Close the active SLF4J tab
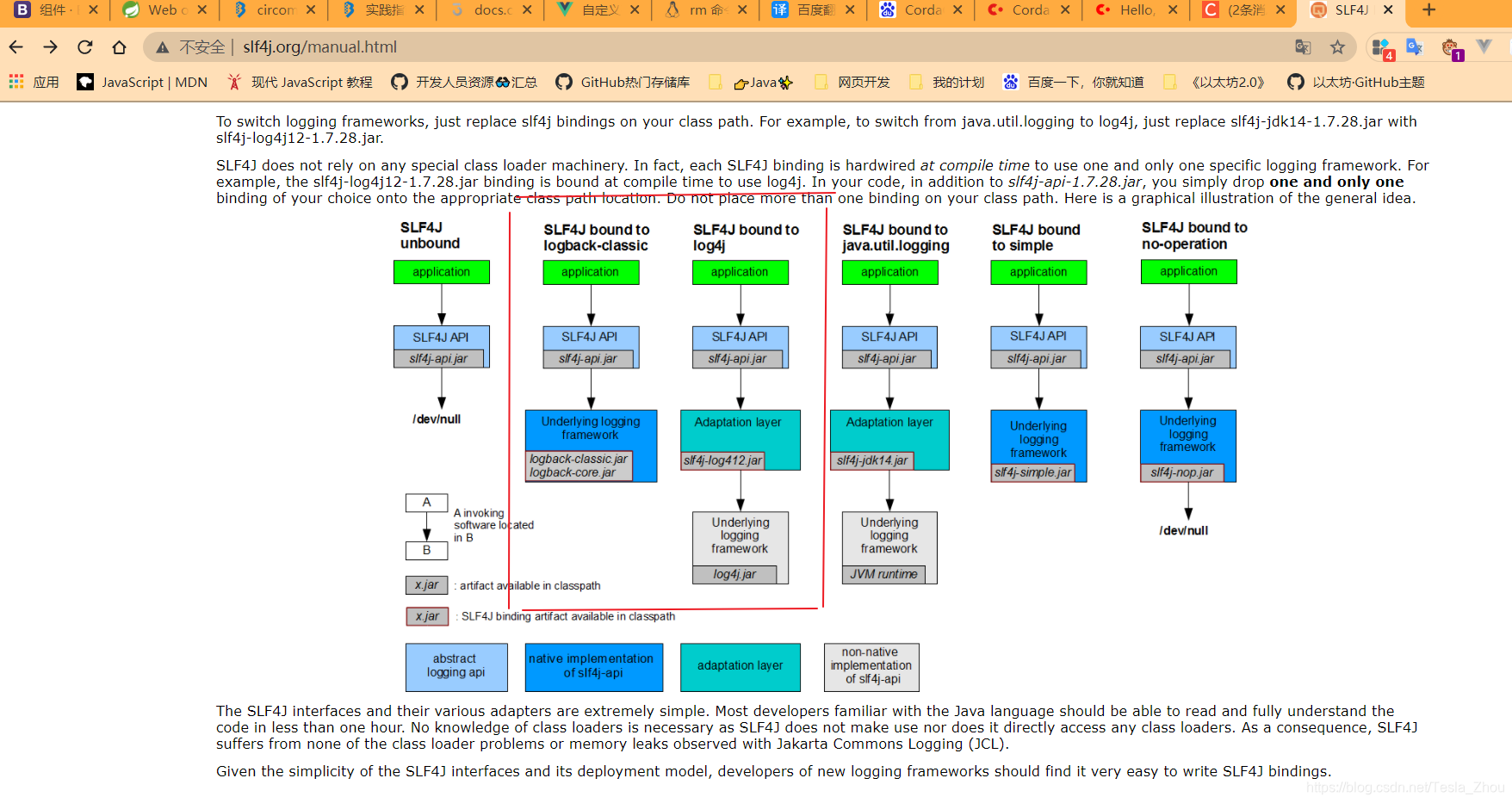The height and width of the screenshot is (803, 1512). tap(1388, 10)
